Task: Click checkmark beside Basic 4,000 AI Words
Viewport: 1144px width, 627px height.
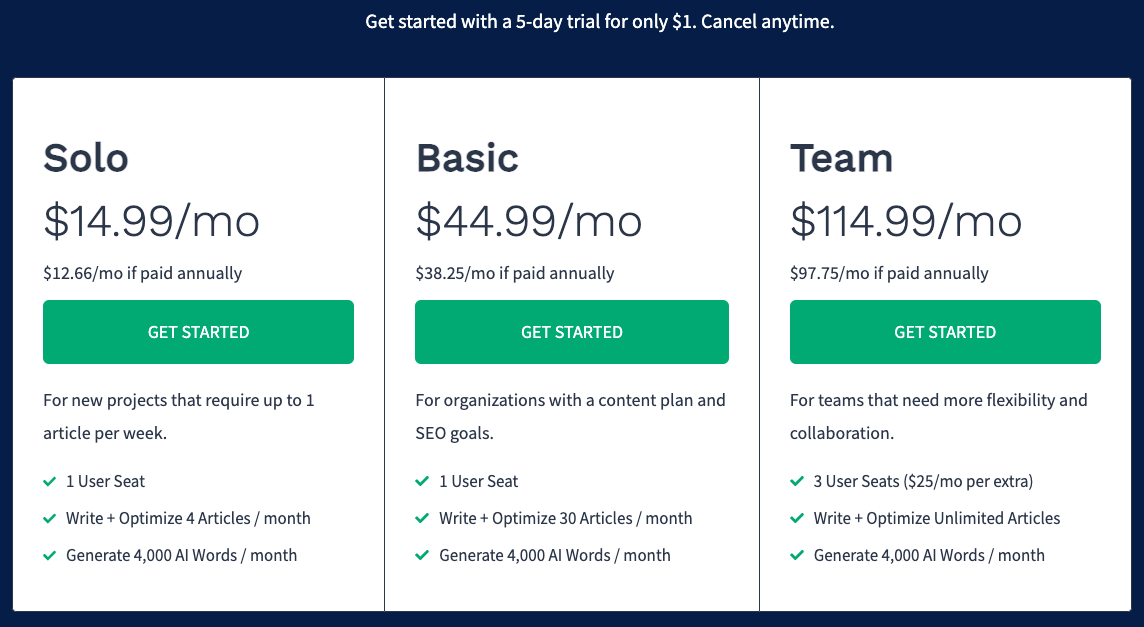Action: [422, 555]
